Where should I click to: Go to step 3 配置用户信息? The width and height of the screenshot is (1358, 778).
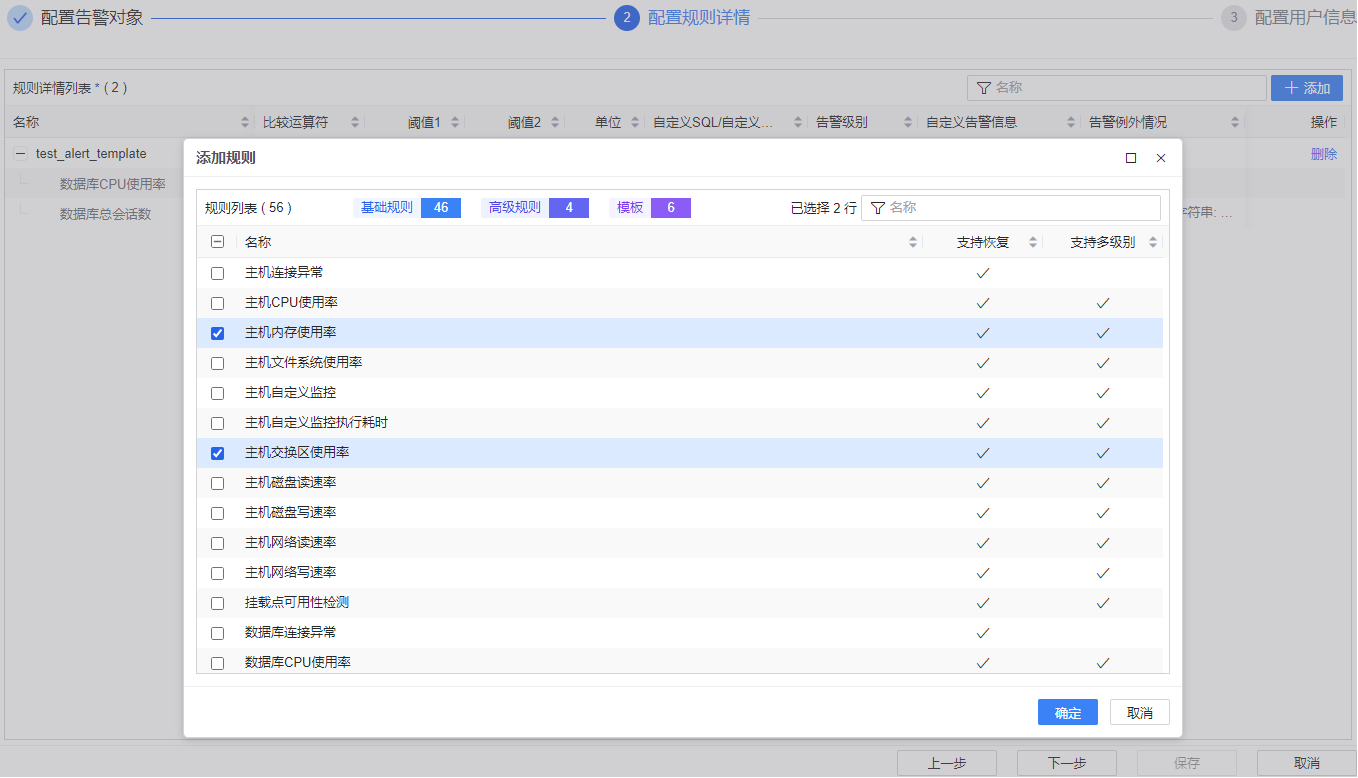pyautogui.click(x=1289, y=18)
